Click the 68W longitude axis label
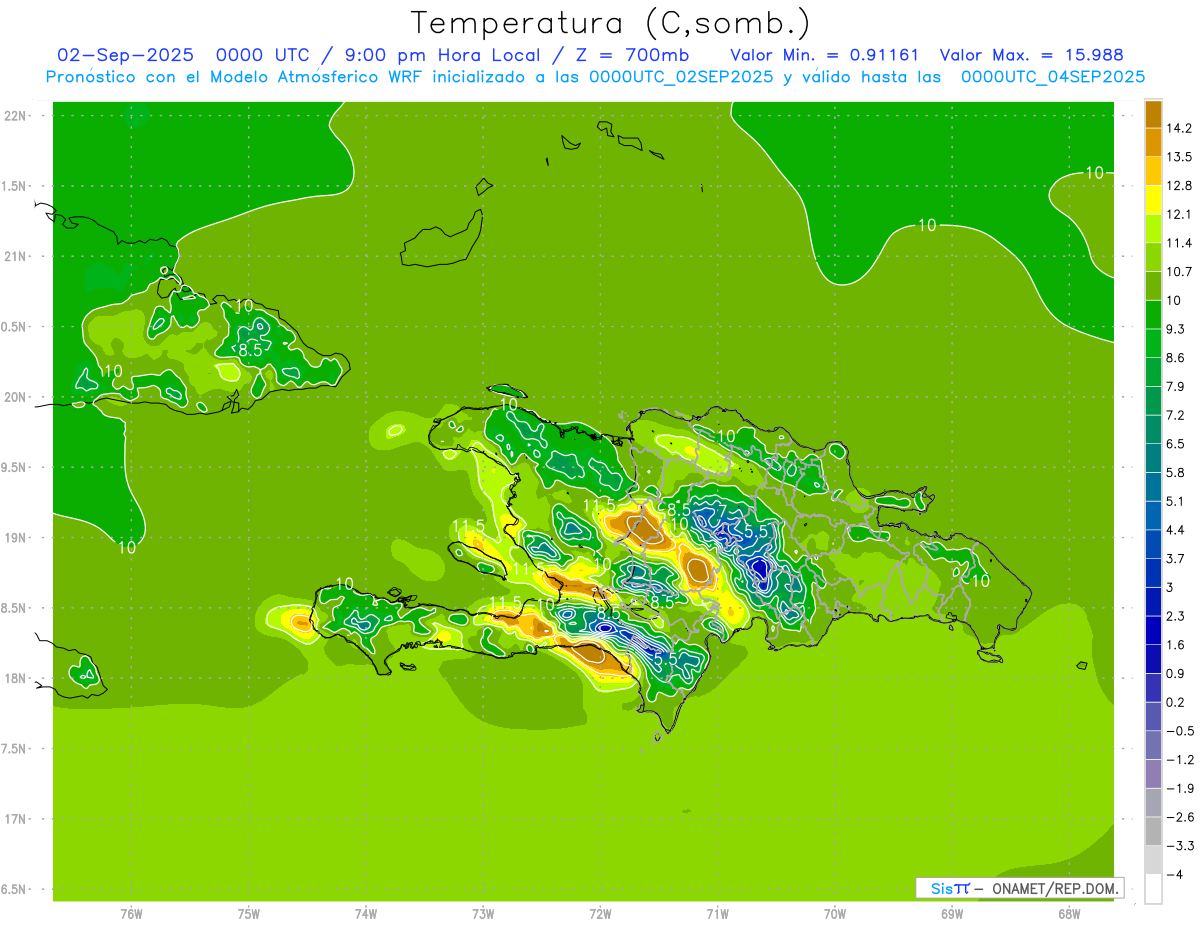The height and width of the screenshot is (927, 1200). click(x=1069, y=914)
